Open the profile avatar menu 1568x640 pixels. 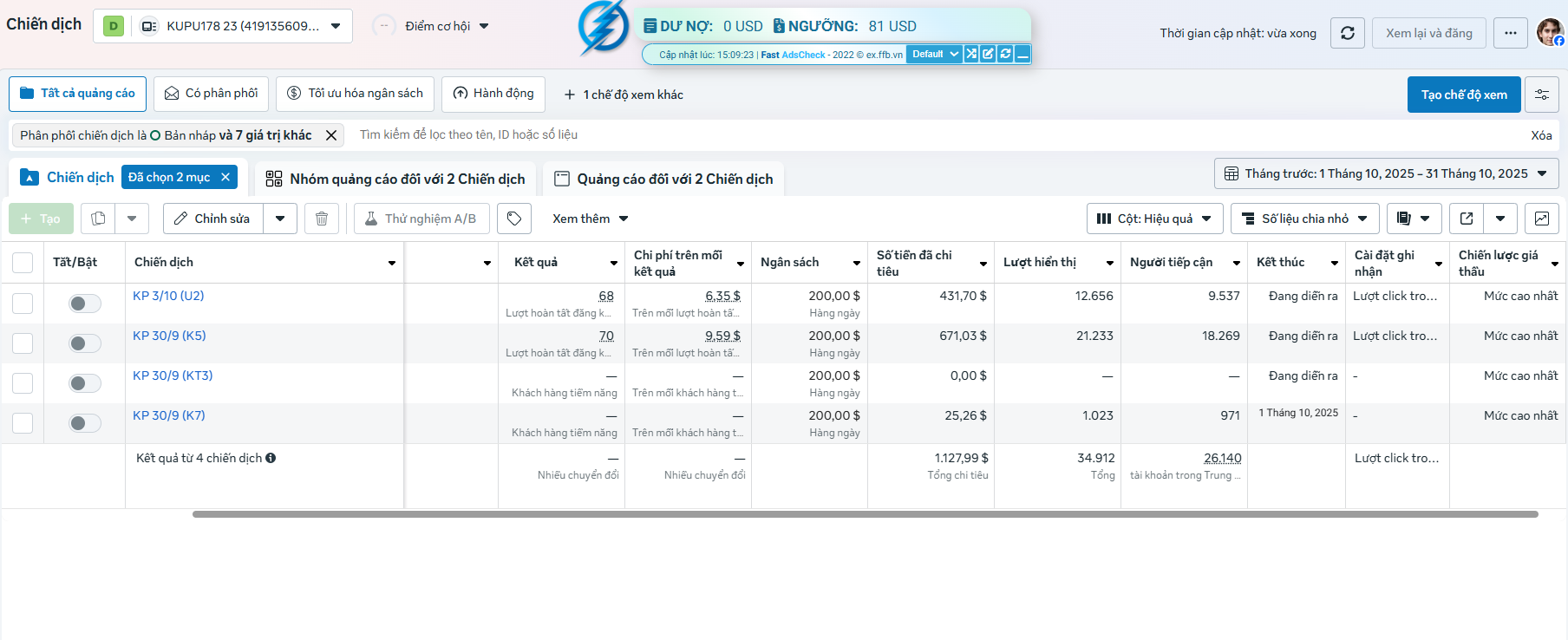point(1550,33)
